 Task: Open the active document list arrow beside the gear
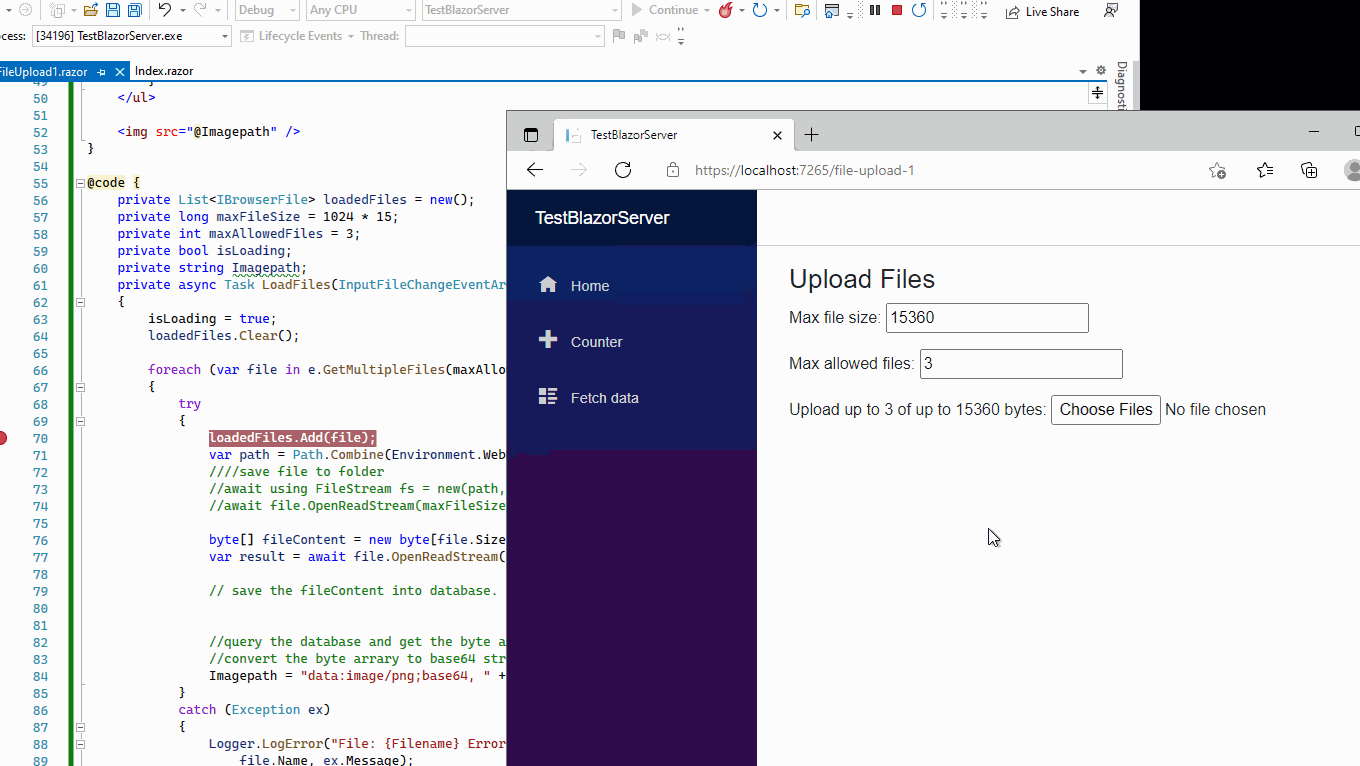[1083, 71]
